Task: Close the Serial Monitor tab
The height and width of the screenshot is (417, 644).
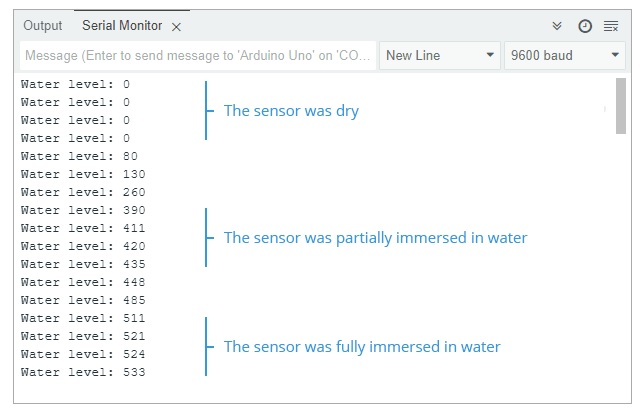Action: coord(177,26)
